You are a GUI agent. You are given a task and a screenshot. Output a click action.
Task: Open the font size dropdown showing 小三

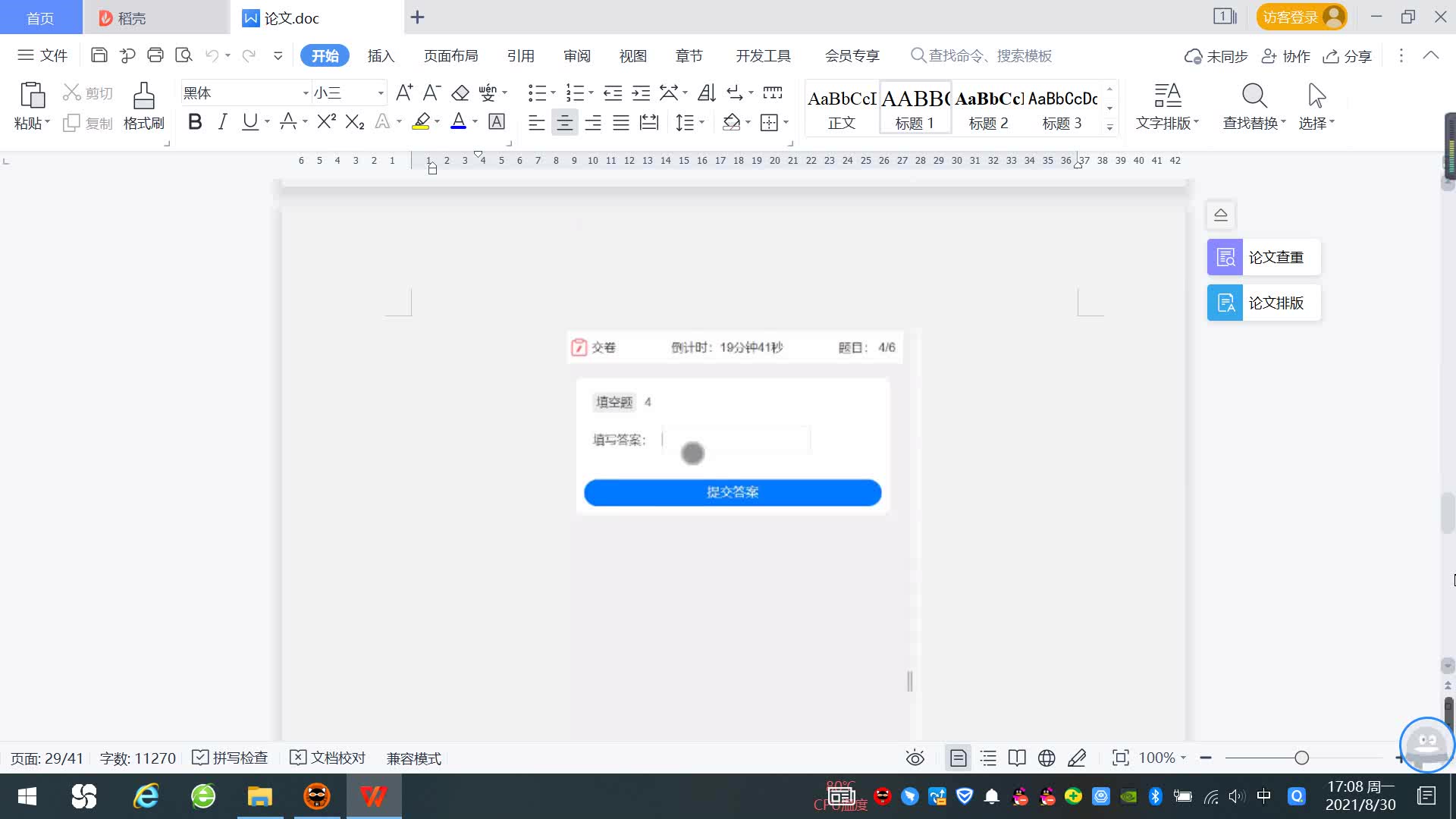click(381, 93)
